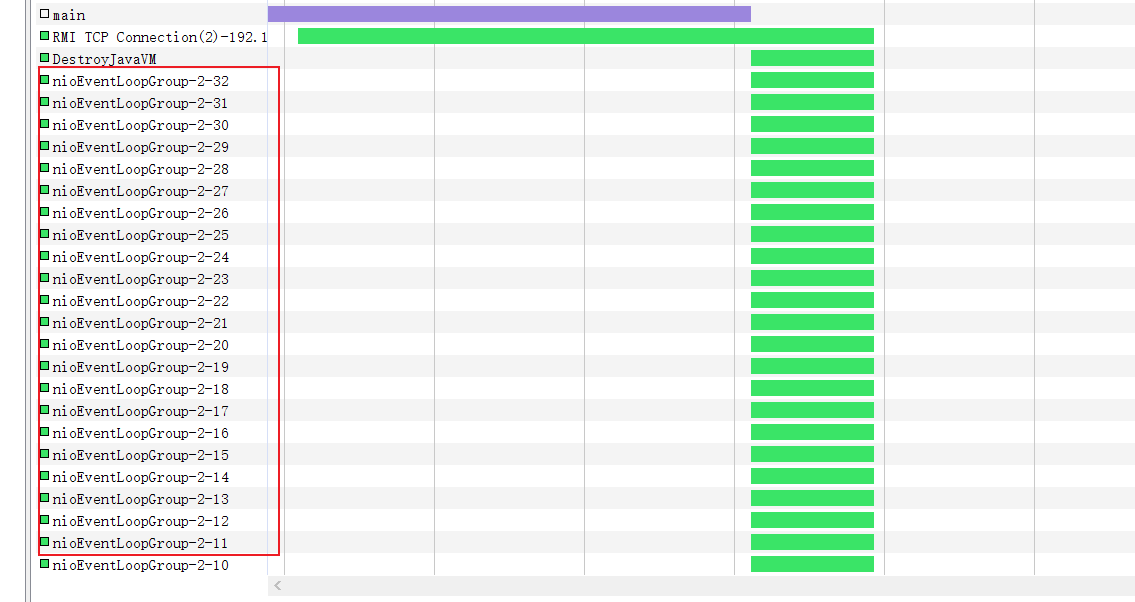Click green status icon for nioEventLoopGroup-2-32

coord(44,80)
